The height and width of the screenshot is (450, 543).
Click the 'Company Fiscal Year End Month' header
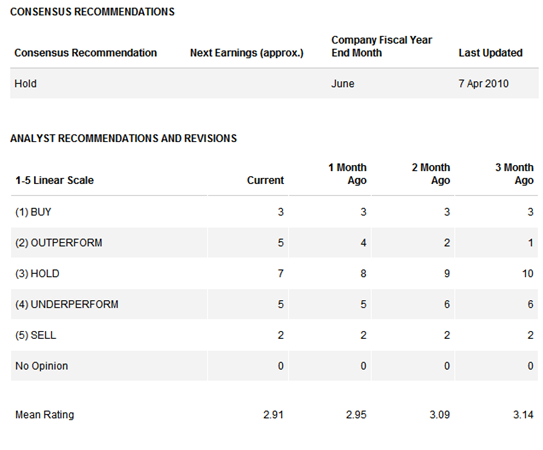[382, 46]
